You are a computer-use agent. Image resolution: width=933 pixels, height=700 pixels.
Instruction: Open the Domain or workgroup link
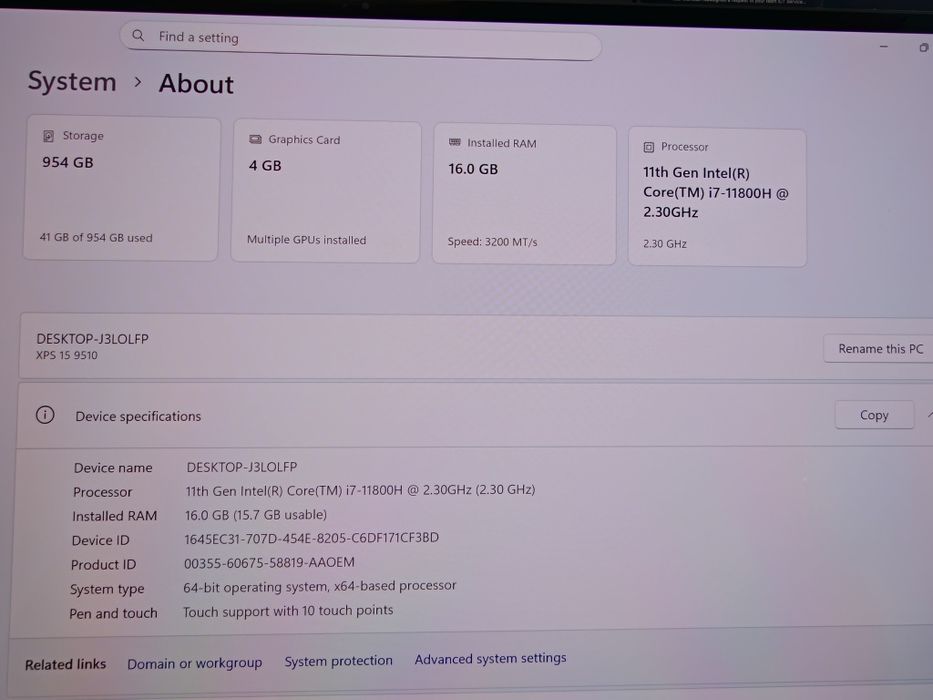[x=195, y=662]
